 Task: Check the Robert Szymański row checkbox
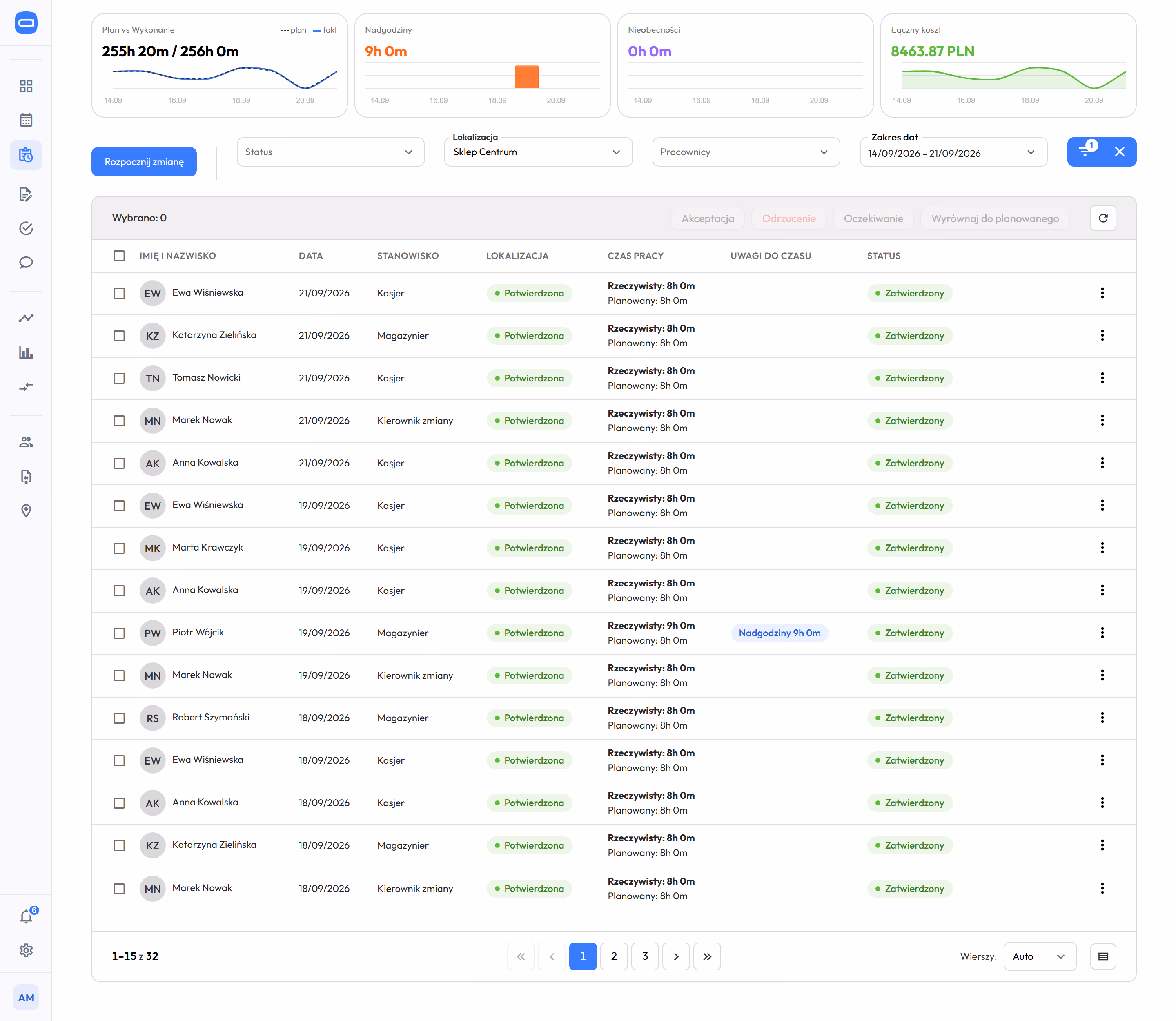(x=119, y=718)
